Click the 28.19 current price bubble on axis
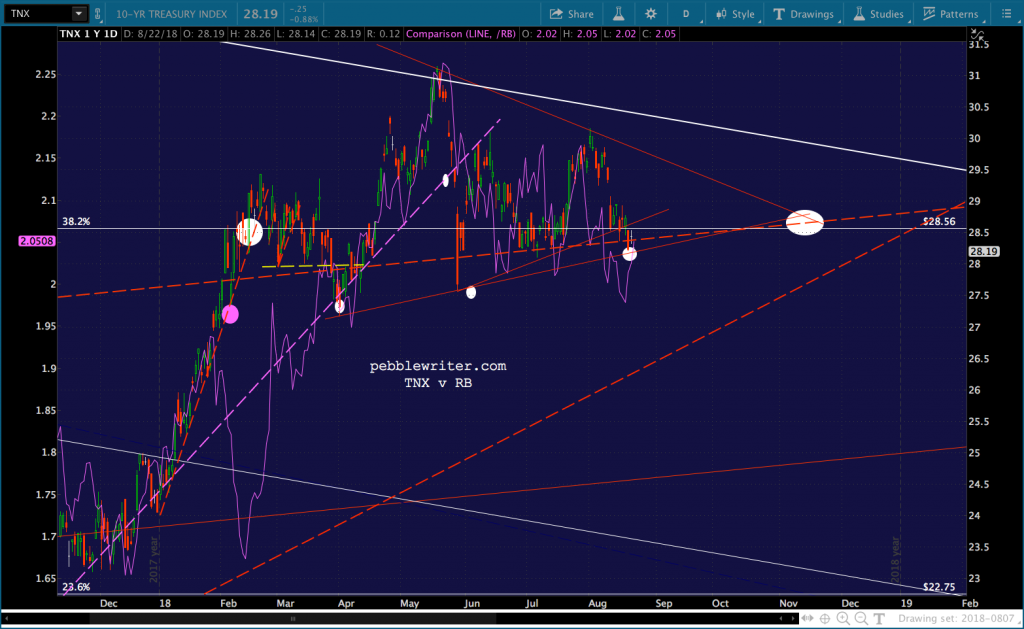Image resolution: width=1024 pixels, height=629 pixels. (x=984, y=251)
